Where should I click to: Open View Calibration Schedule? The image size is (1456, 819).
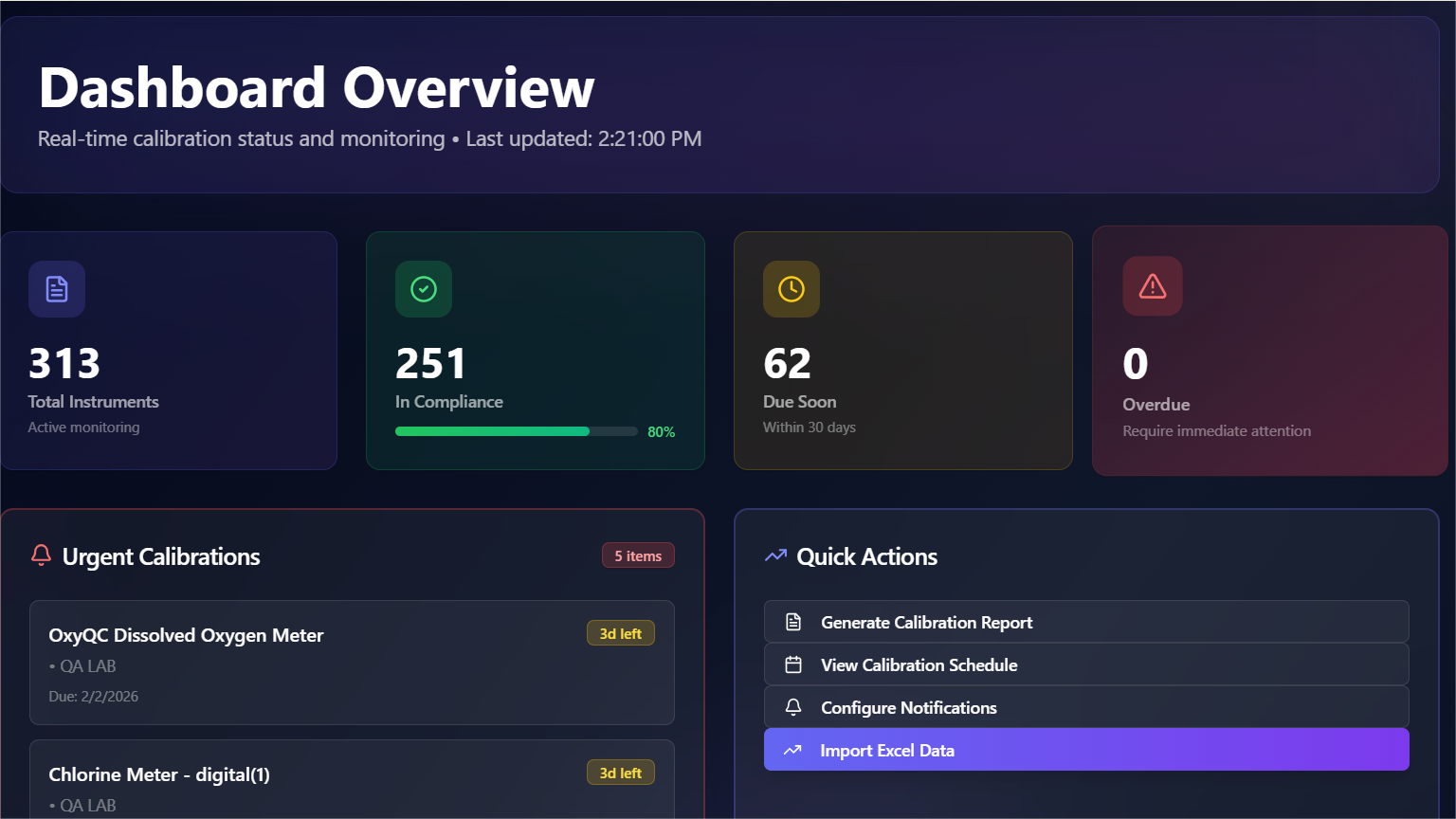point(1086,664)
